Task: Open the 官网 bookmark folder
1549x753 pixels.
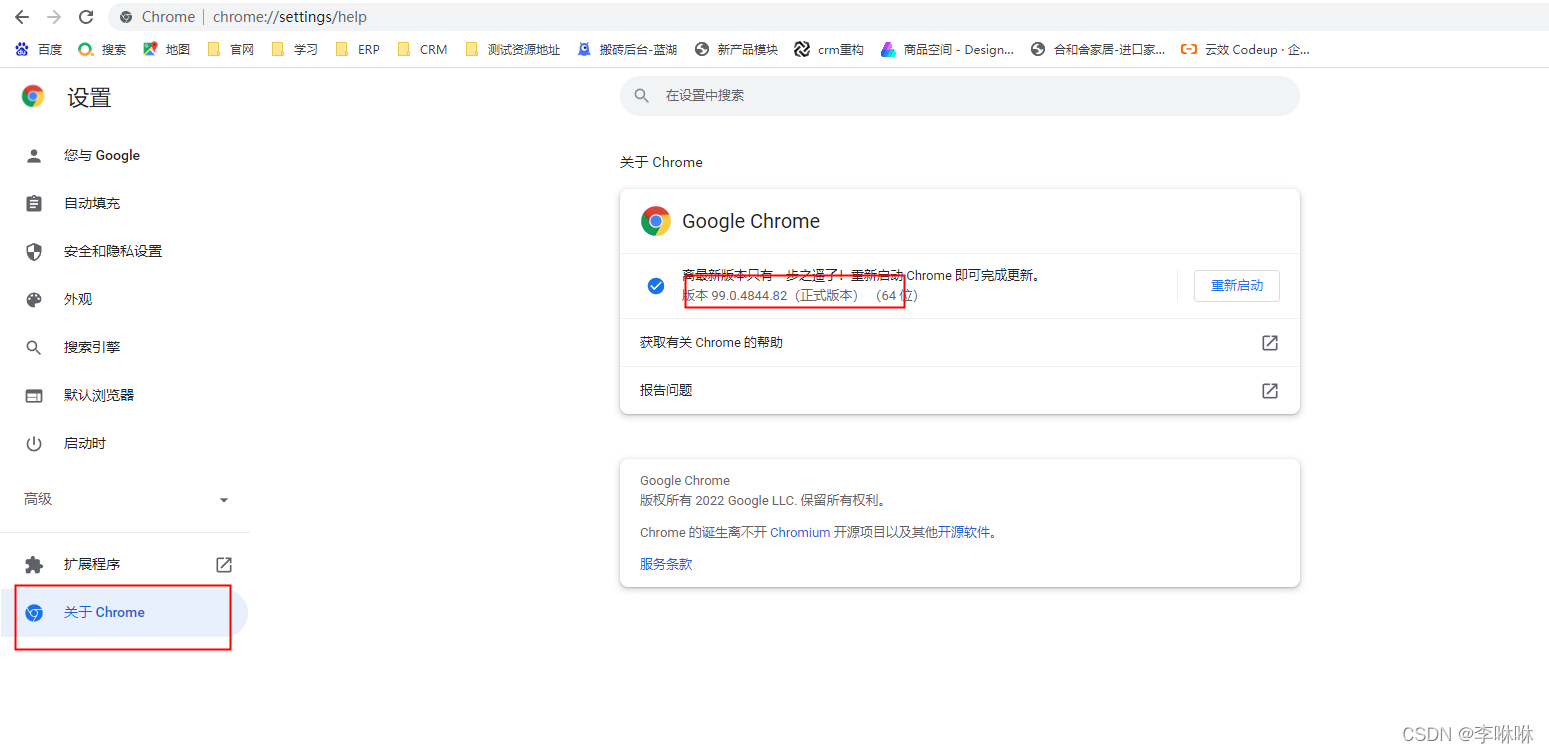Action: point(230,49)
